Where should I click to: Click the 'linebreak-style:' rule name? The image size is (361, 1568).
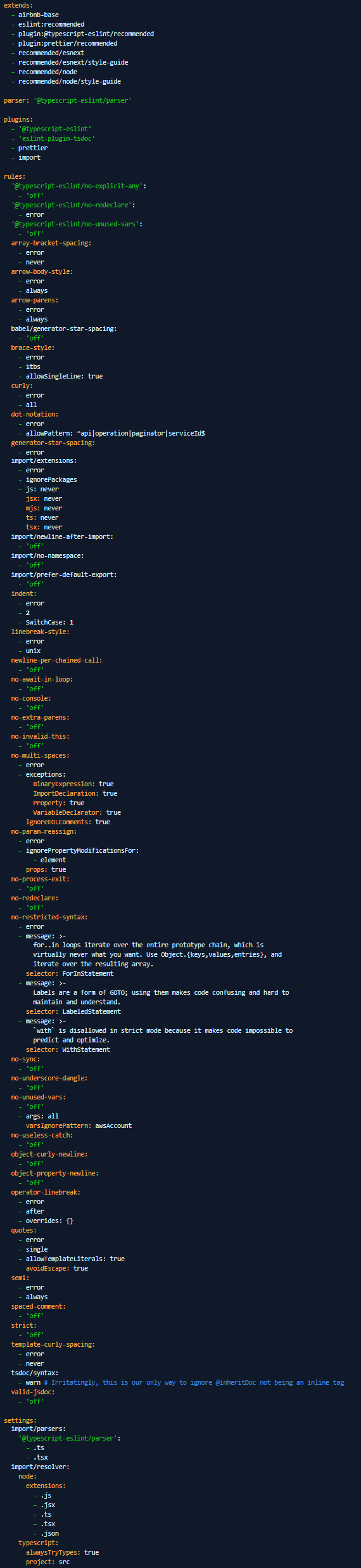[41, 632]
